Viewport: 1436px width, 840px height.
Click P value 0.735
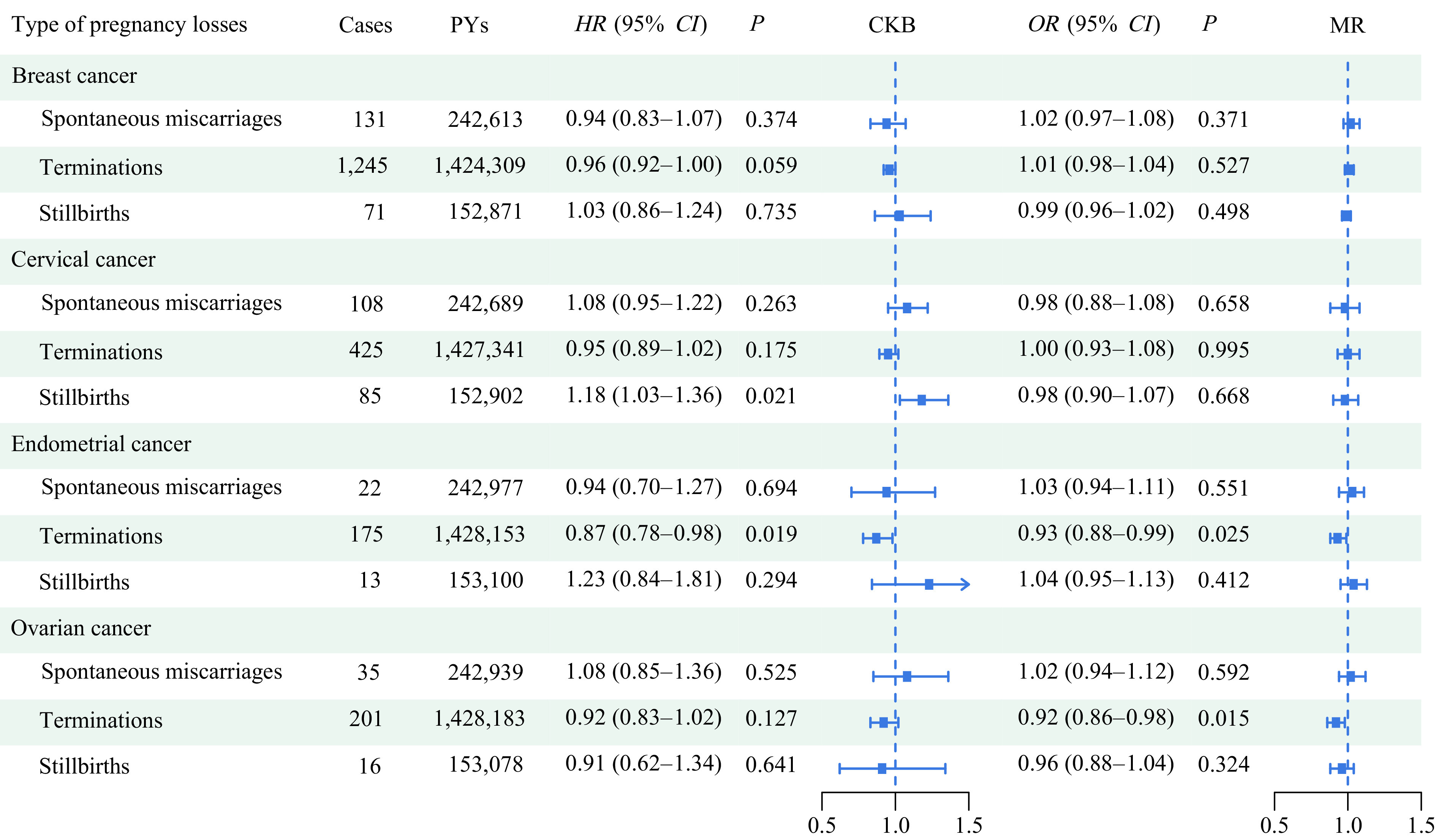[771, 212]
